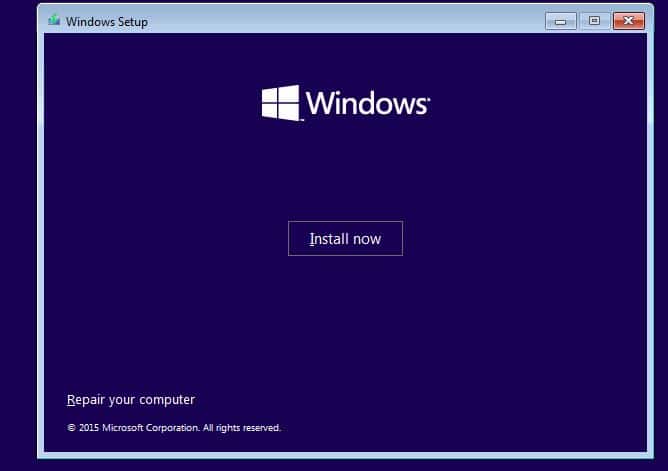The width and height of the screenshot is (668, 471).
Task: Click the trademark symbol beside Windows wordmark
Action: 429,97
